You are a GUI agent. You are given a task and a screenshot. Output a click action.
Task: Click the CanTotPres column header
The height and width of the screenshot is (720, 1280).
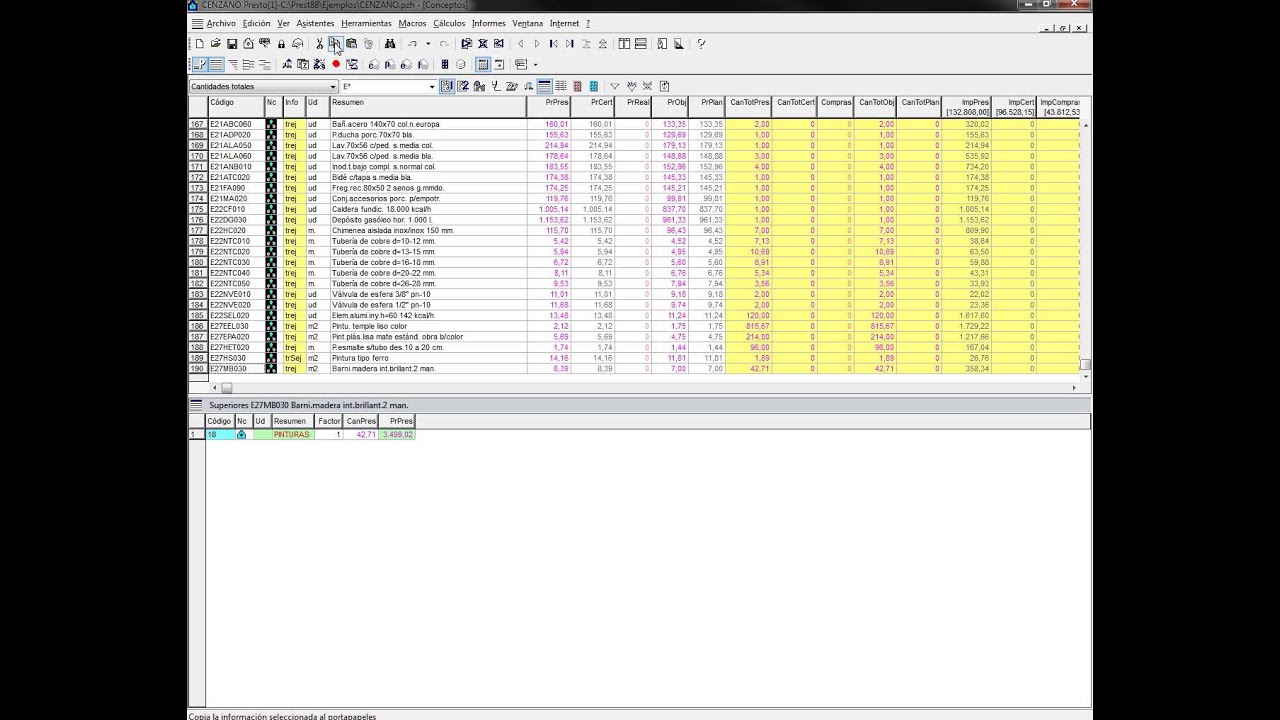pos(749,107)
